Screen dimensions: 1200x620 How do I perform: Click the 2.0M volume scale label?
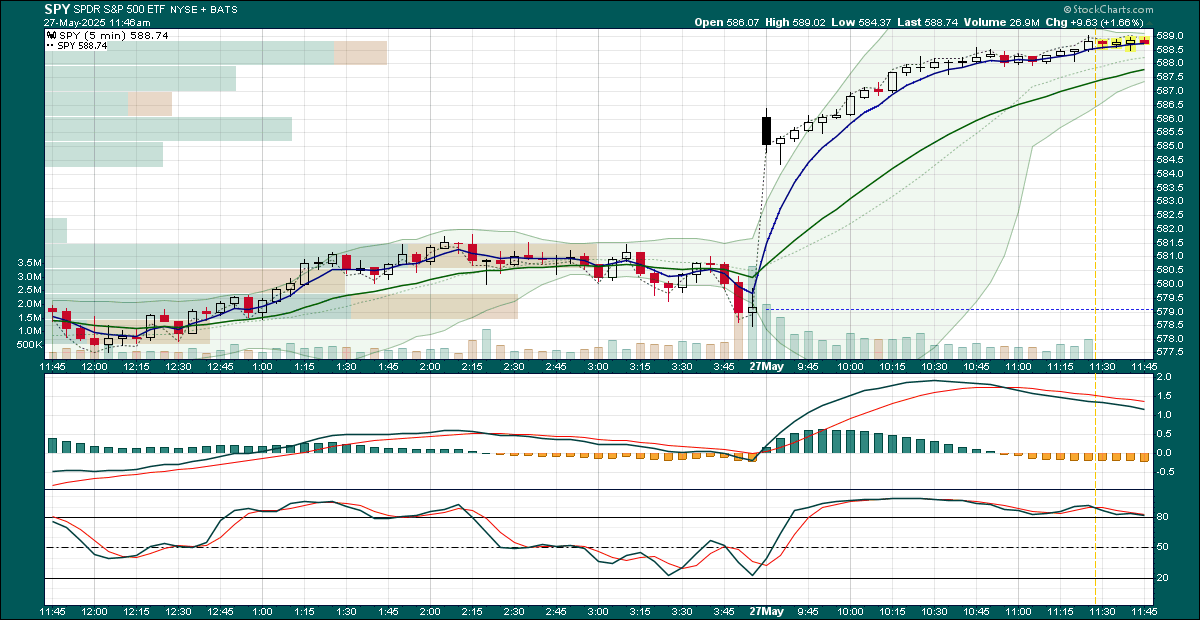(30, 304)
